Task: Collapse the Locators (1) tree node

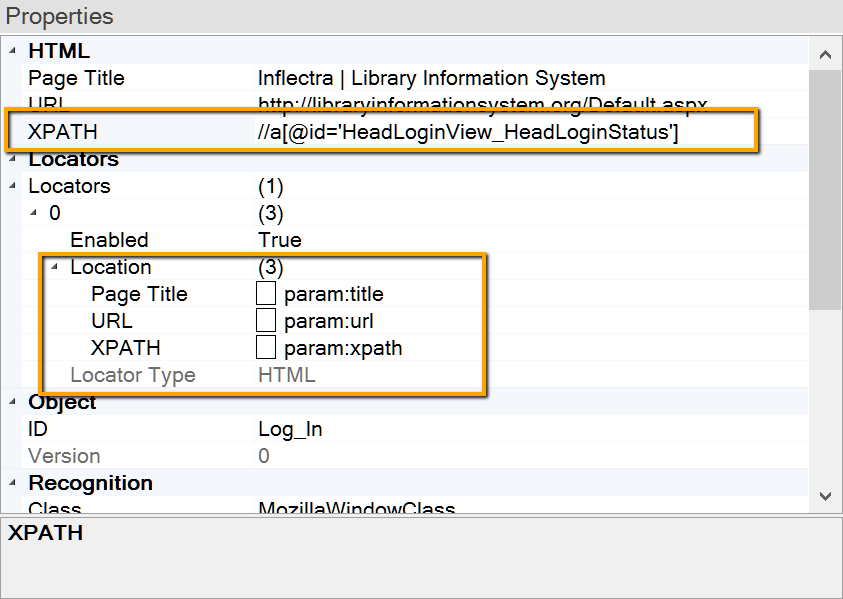Action: click(13, 186)
